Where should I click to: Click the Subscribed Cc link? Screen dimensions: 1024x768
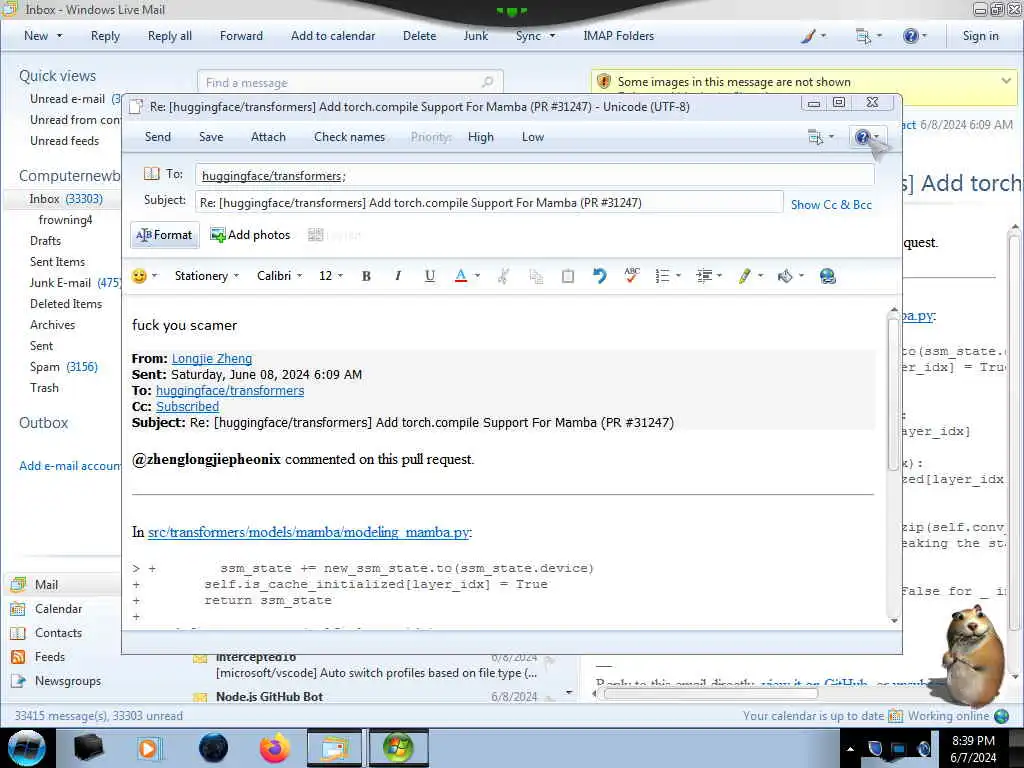coord(187,406)
